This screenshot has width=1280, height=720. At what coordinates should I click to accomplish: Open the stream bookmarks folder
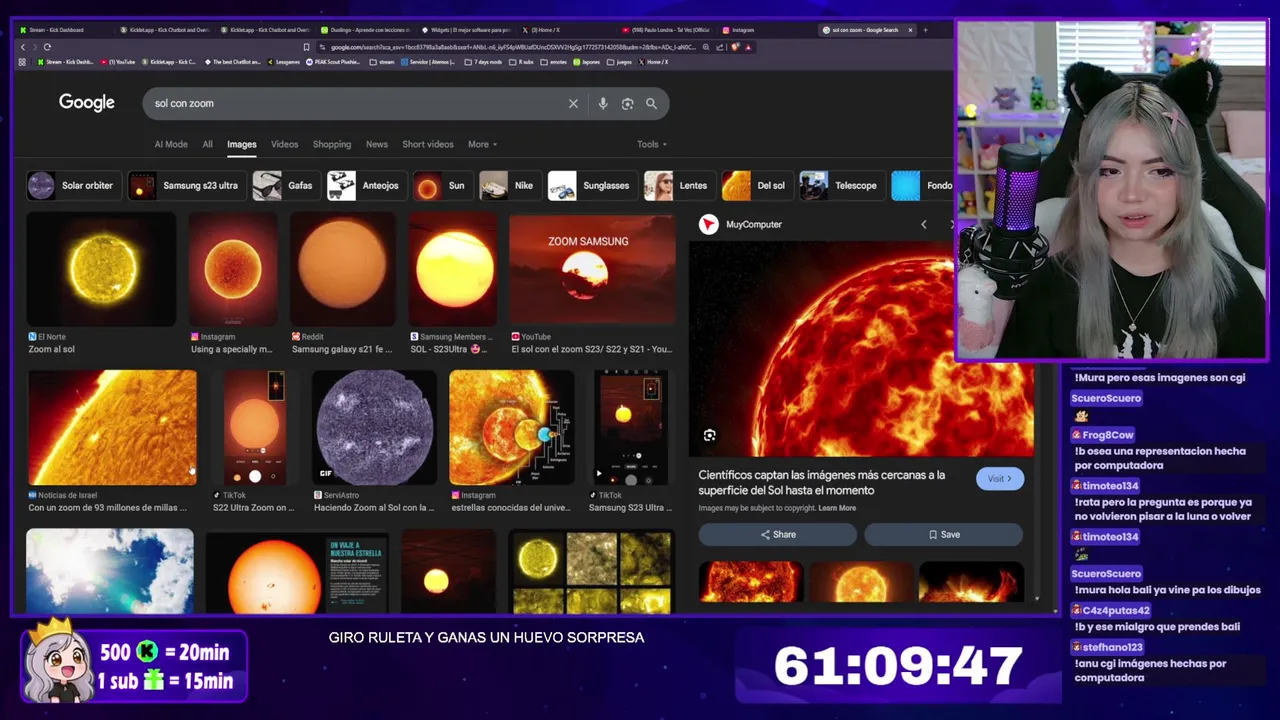pyautogui.click(x=382, y=62)
